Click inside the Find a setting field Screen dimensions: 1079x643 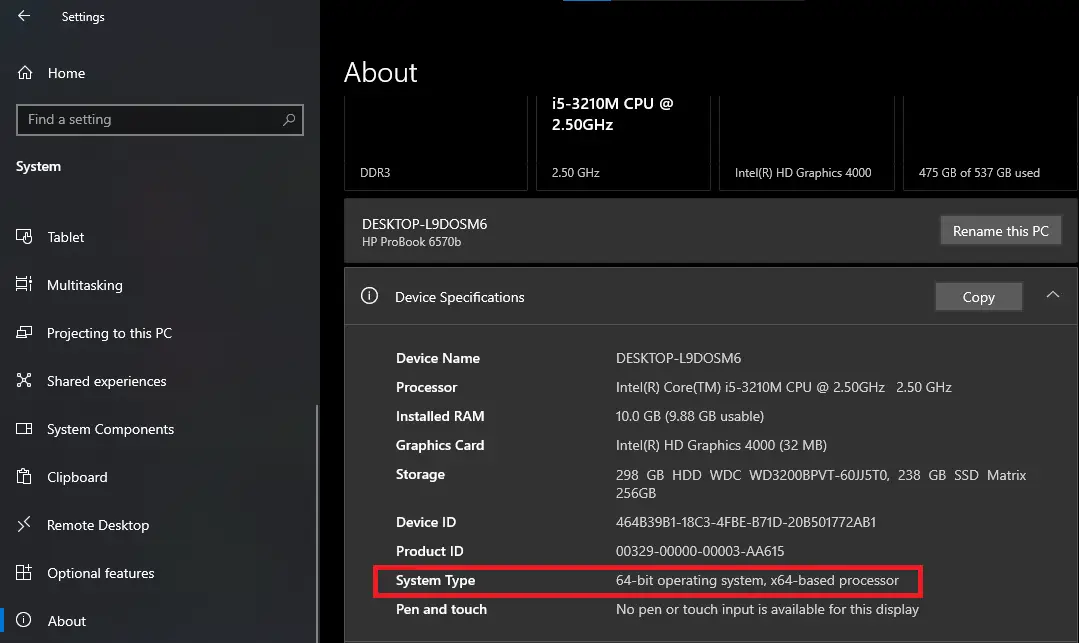150,120
